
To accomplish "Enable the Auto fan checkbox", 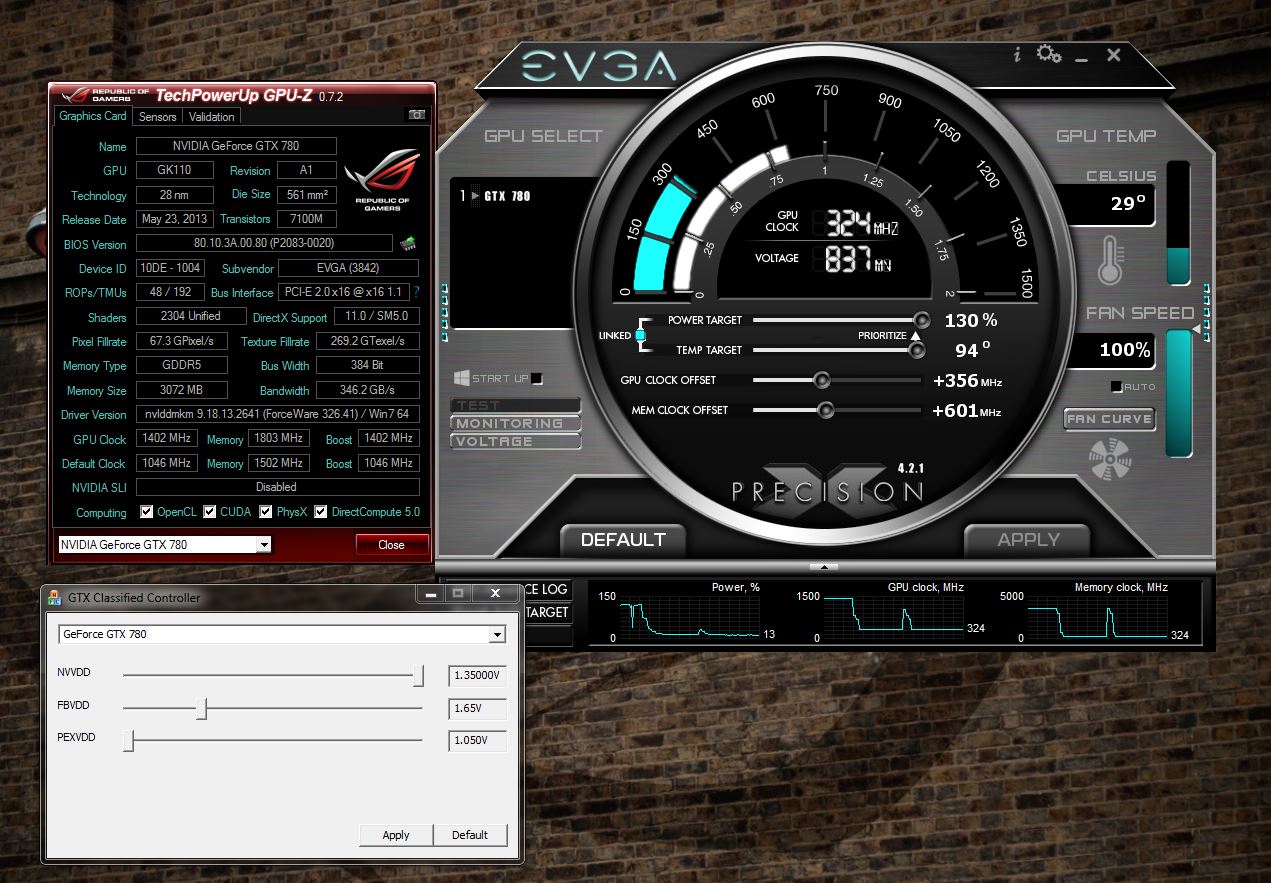I will [x=1116, y=386].
